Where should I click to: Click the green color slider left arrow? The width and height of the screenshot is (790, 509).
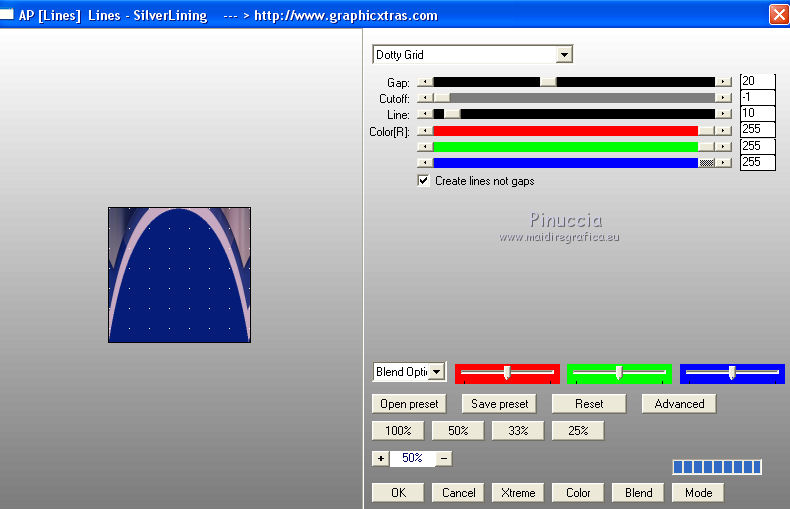pyautogui.click(x=425, y=147)
